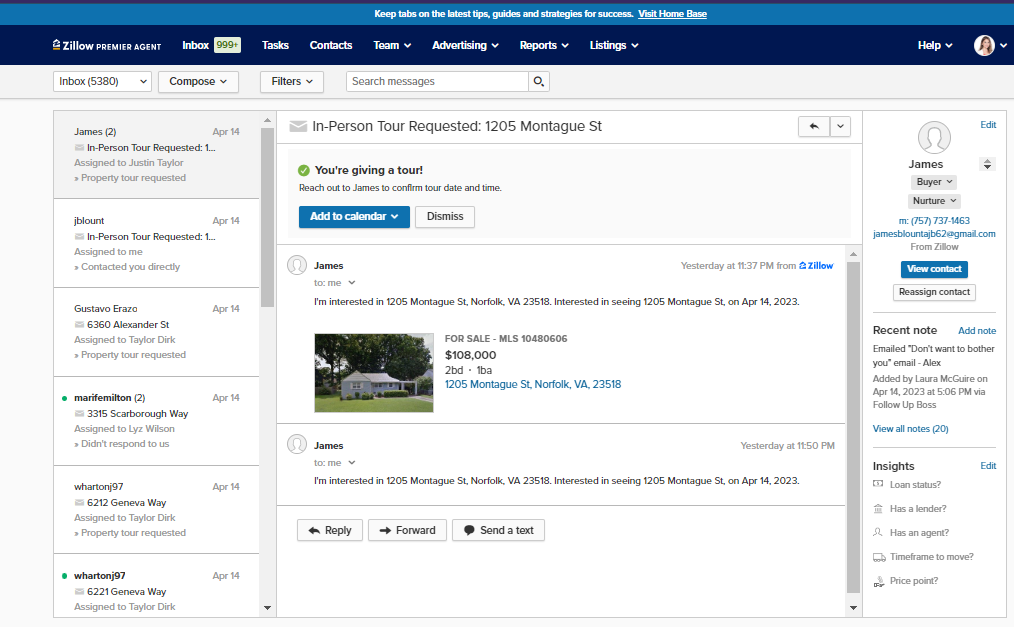This screenshot has height=627, width=1014.
Task: Click the Price point insight icon
Action: [x=878, y=581]
